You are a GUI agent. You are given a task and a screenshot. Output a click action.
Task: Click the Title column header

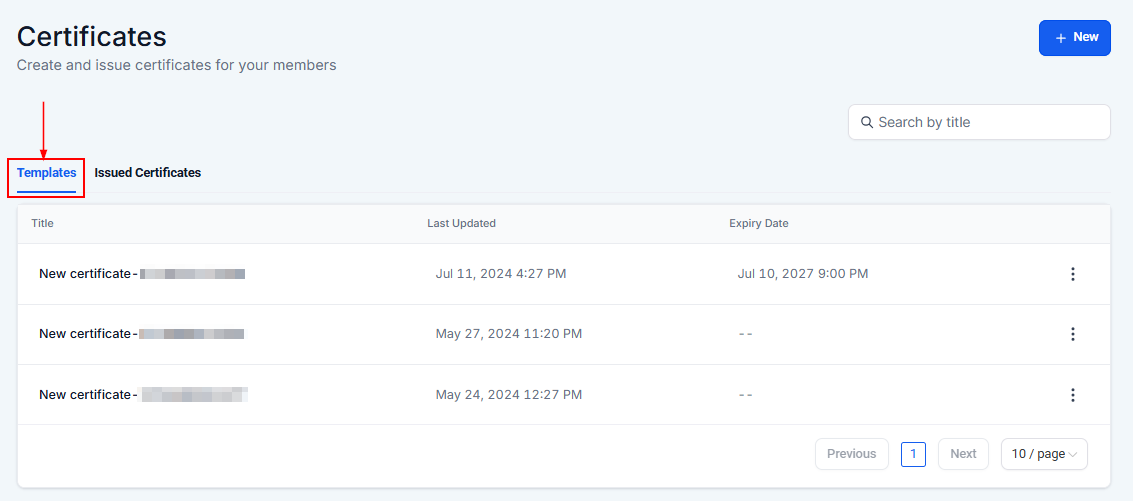pyautogui.click(x=42, y=223)
